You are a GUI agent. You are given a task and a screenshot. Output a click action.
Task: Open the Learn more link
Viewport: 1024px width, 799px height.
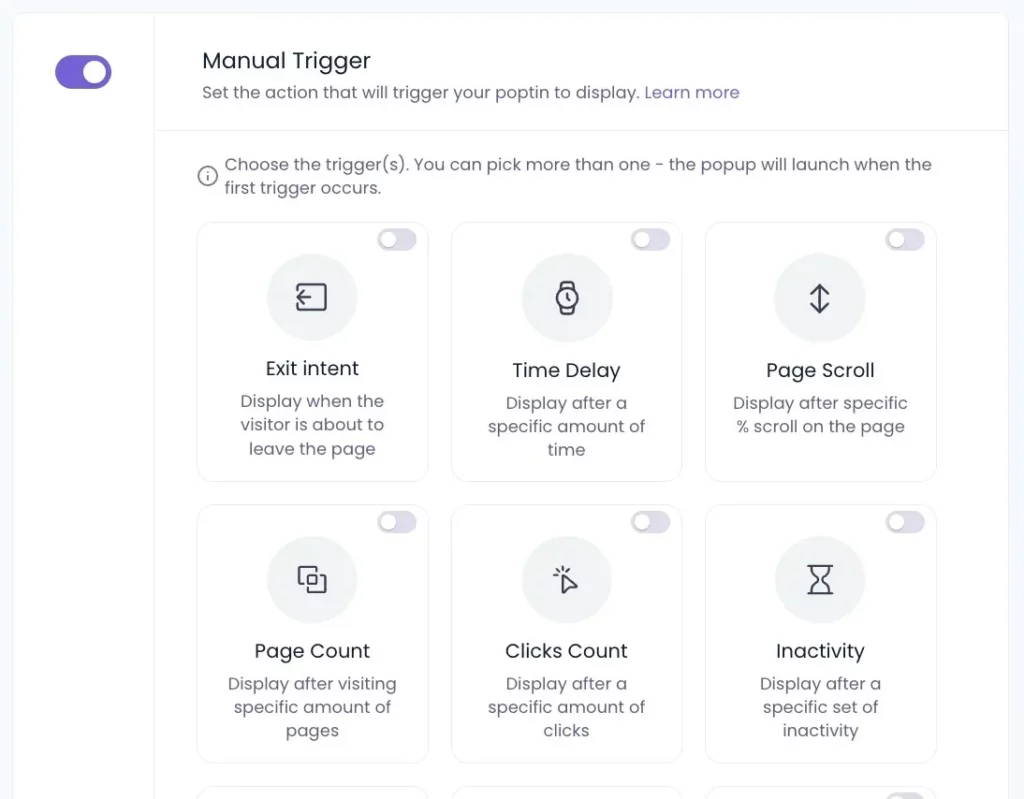(x=692, y=92)
